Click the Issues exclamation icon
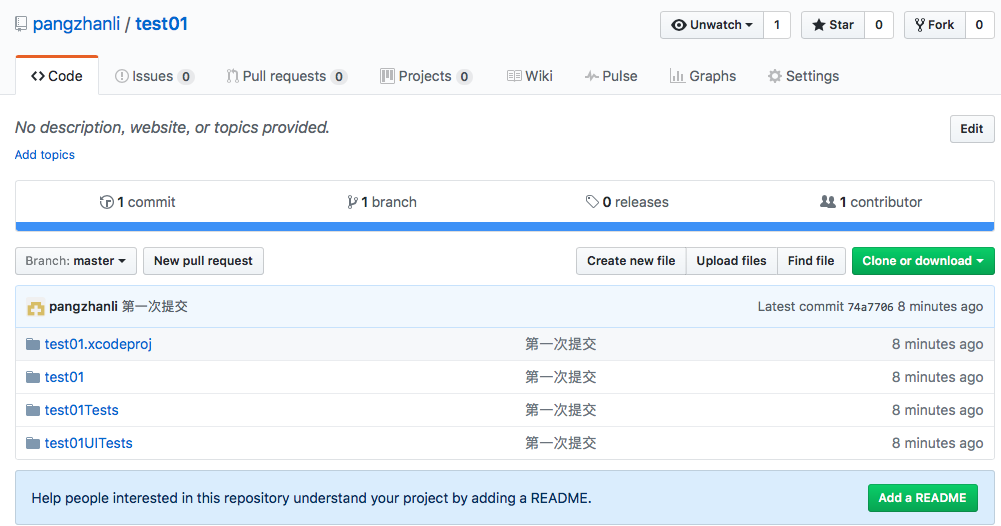 [121, 76]
